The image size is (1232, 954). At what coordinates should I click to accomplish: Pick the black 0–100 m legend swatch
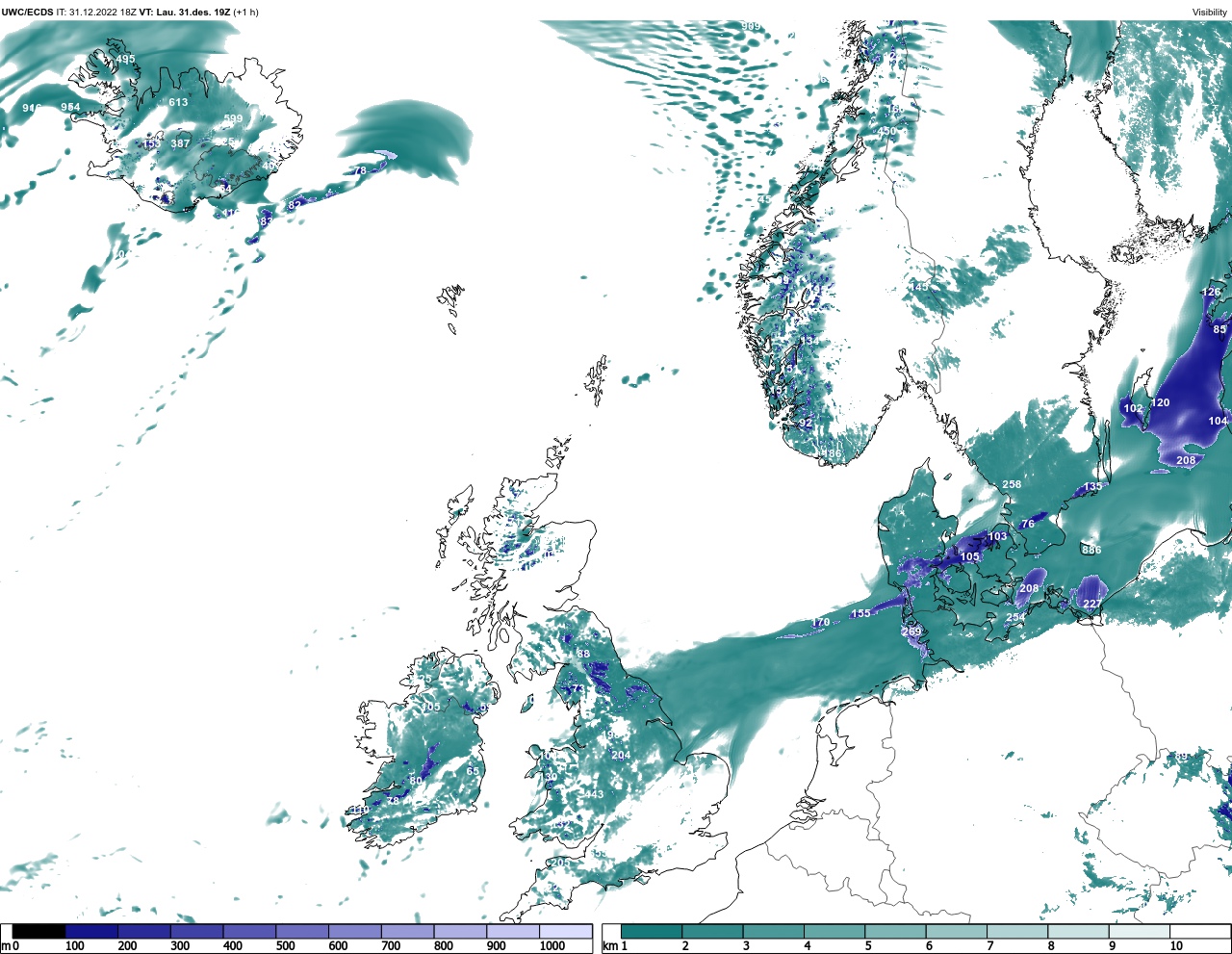(x=39, y=931)
